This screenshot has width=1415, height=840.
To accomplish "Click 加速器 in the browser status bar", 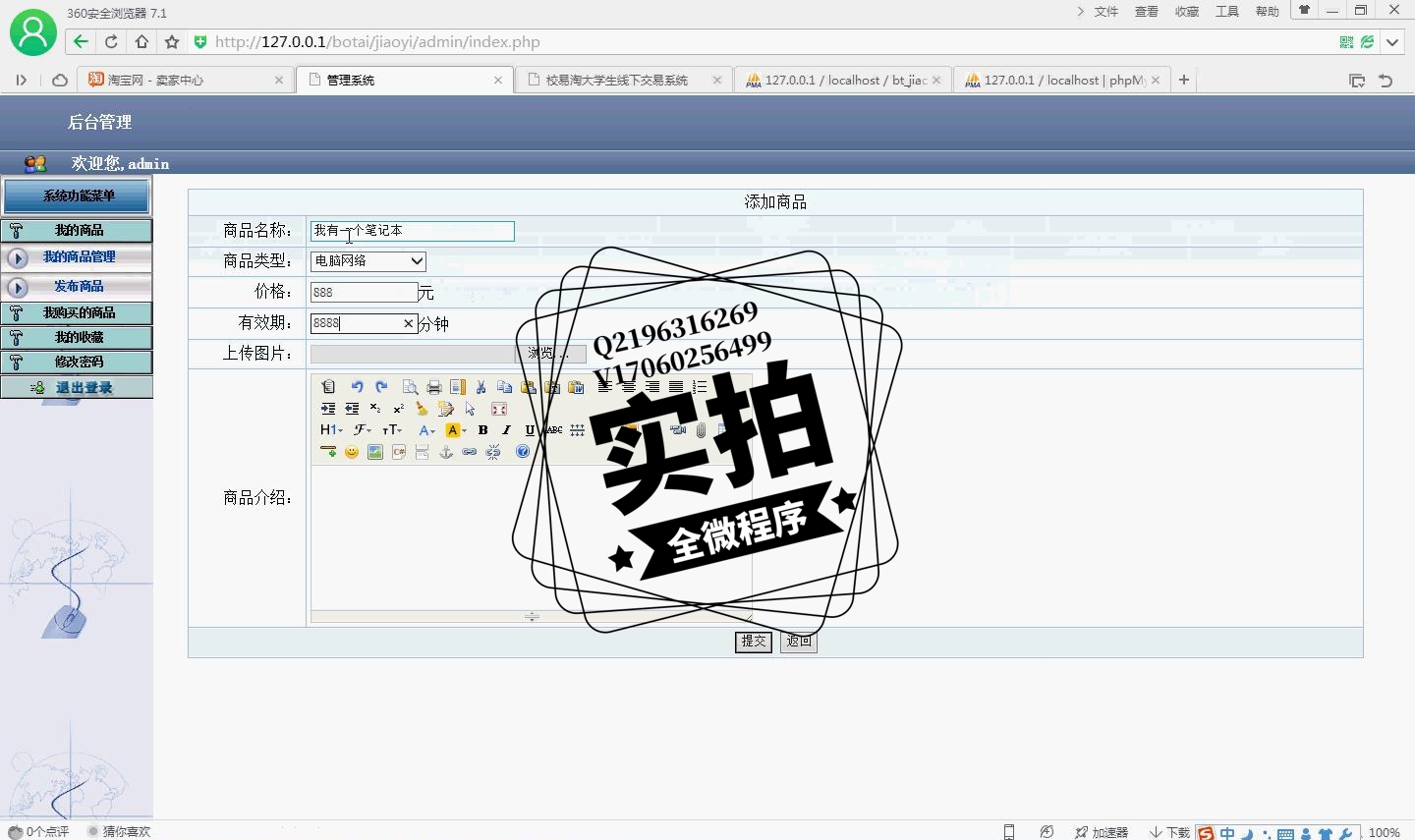I will pos(1102,832).
